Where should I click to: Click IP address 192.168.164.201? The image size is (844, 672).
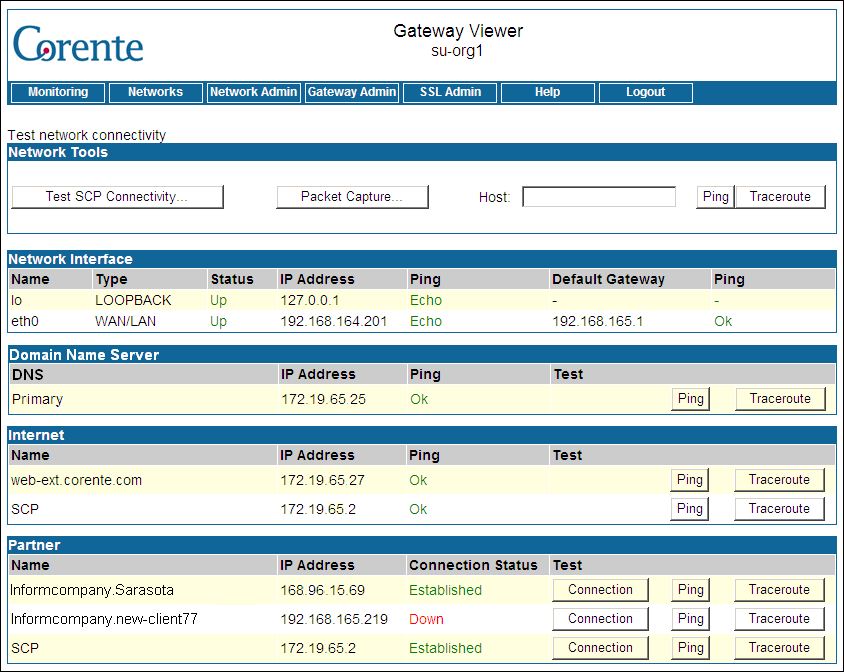[334, 321]
